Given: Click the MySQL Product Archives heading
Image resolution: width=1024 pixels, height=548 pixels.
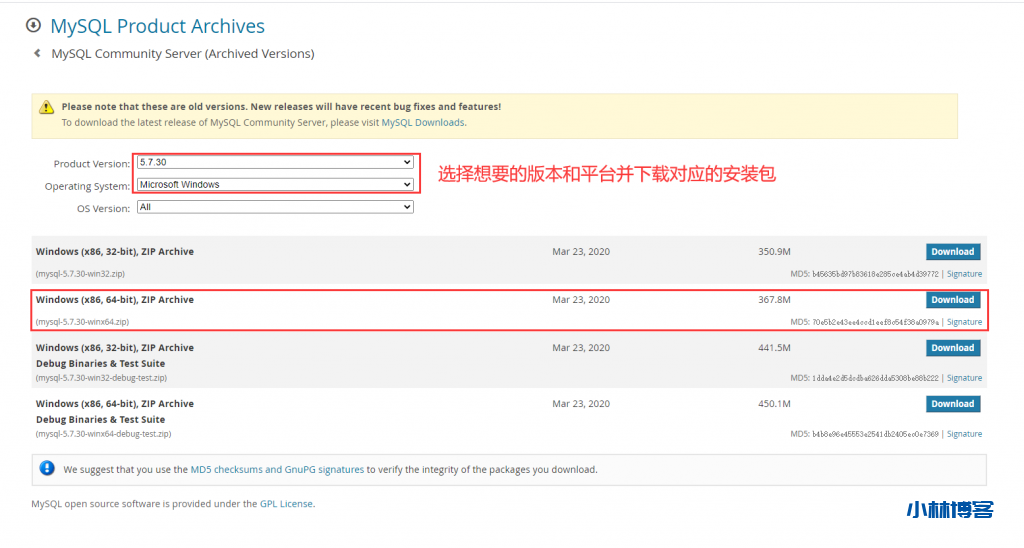Looking at the screenshot, I should coord(157,26).
